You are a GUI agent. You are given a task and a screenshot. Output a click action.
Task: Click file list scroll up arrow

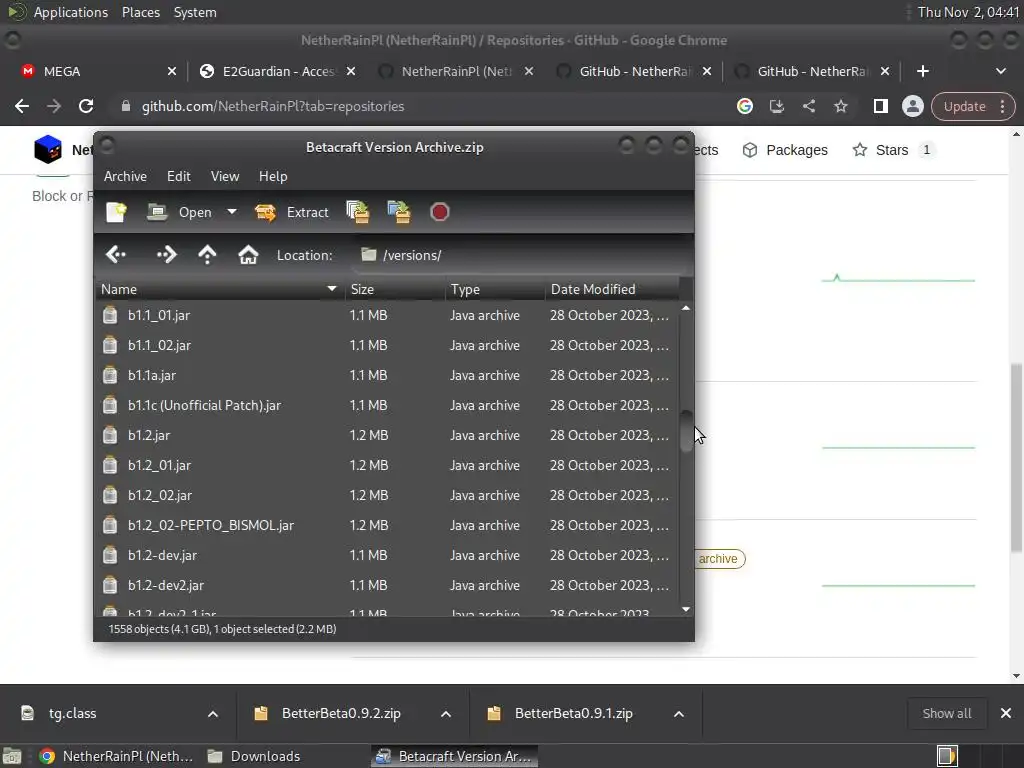[686, 308]
